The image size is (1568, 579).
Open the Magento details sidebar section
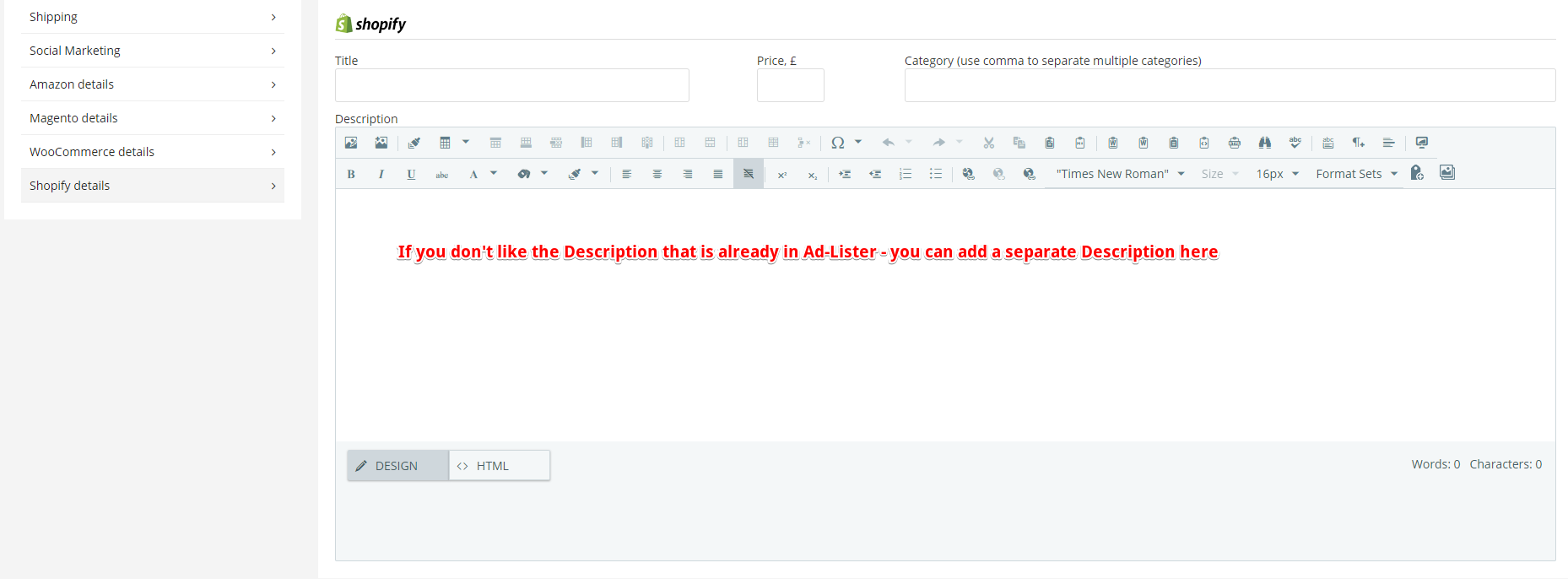pyautogui.click(x=153, y=118)
